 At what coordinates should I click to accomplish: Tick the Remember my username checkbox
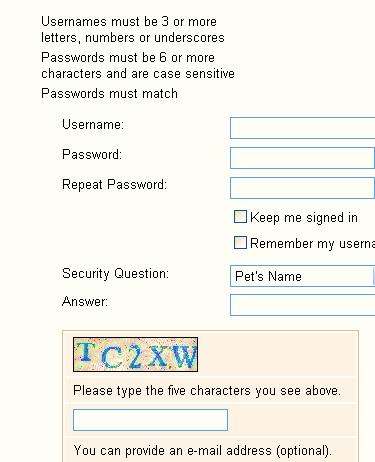[240, 243]
